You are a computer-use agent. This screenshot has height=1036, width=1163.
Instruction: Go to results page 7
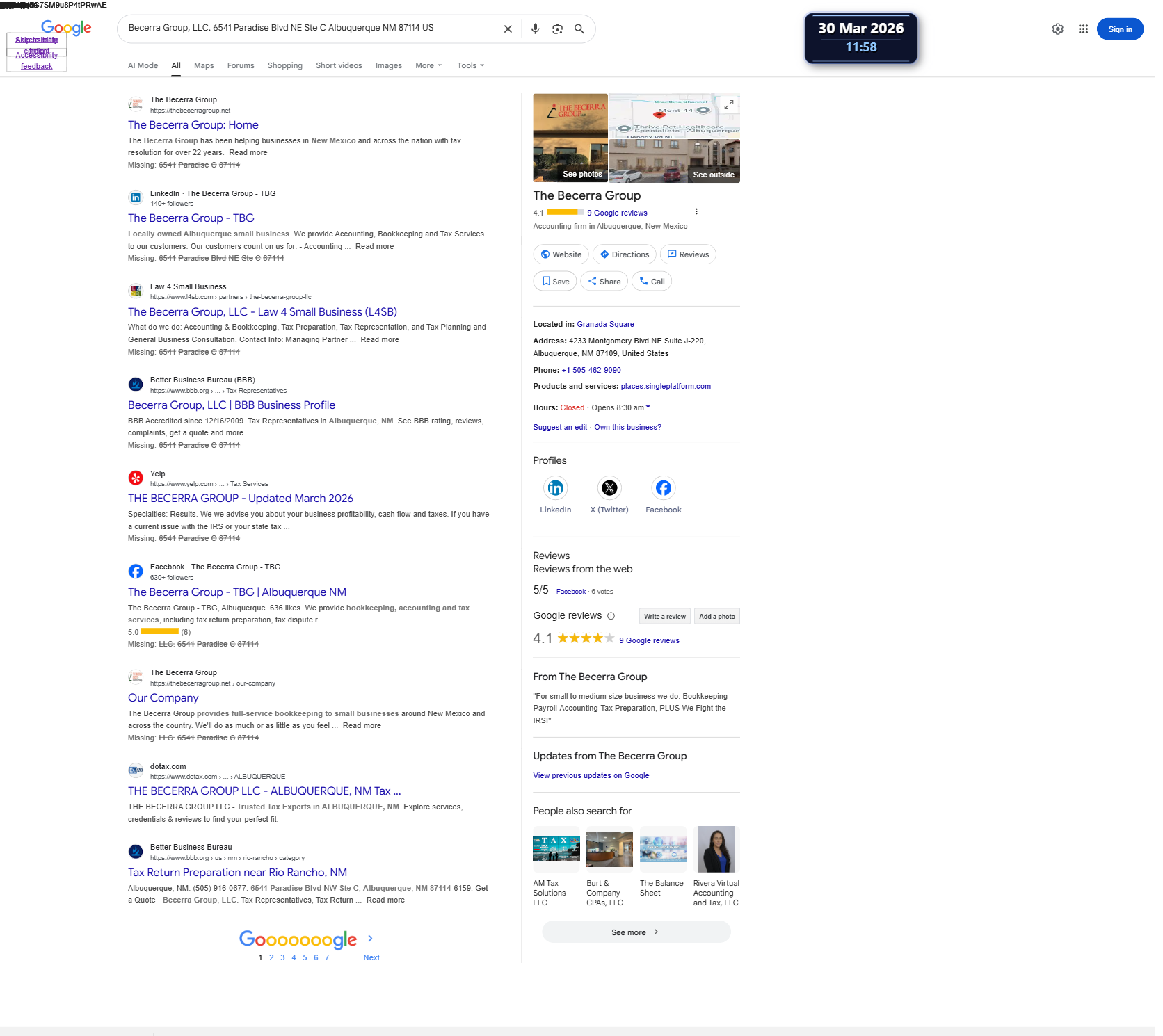[327, 957]
